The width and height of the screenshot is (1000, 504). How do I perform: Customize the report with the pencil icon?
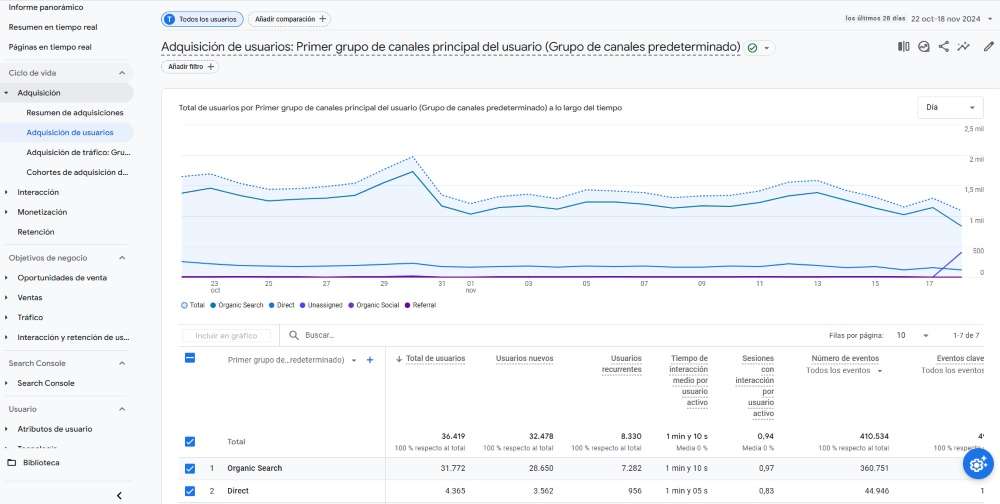coord(989,47)
